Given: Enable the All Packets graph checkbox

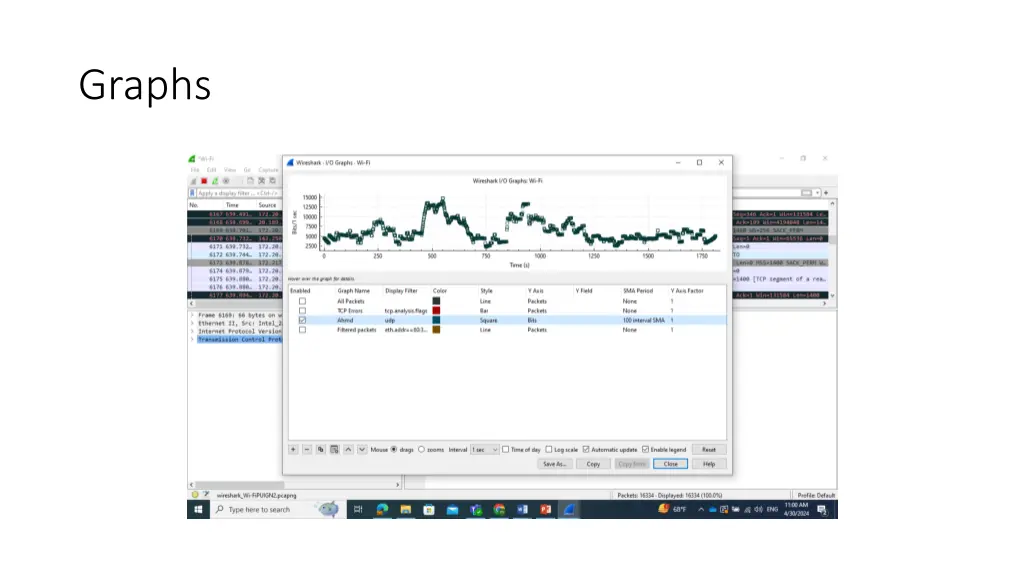Looking at the screenshot, I should 302,301.
